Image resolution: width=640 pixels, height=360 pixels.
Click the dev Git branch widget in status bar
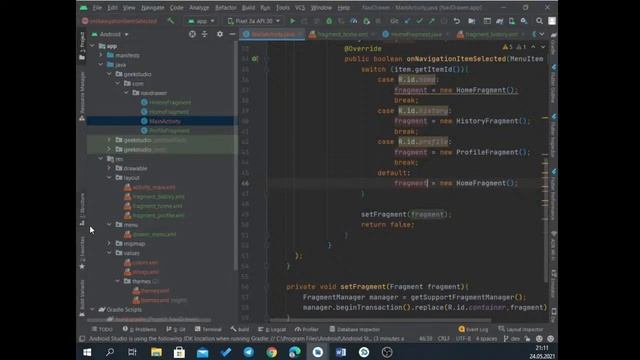(x=512, y=339)
